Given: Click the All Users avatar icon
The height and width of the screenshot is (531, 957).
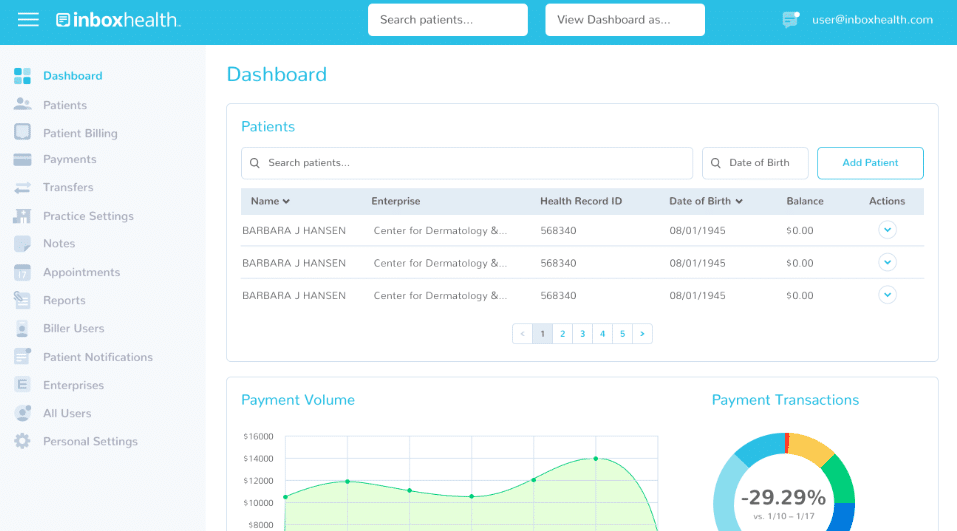Looking at the screenshot, I should point(22,413).
